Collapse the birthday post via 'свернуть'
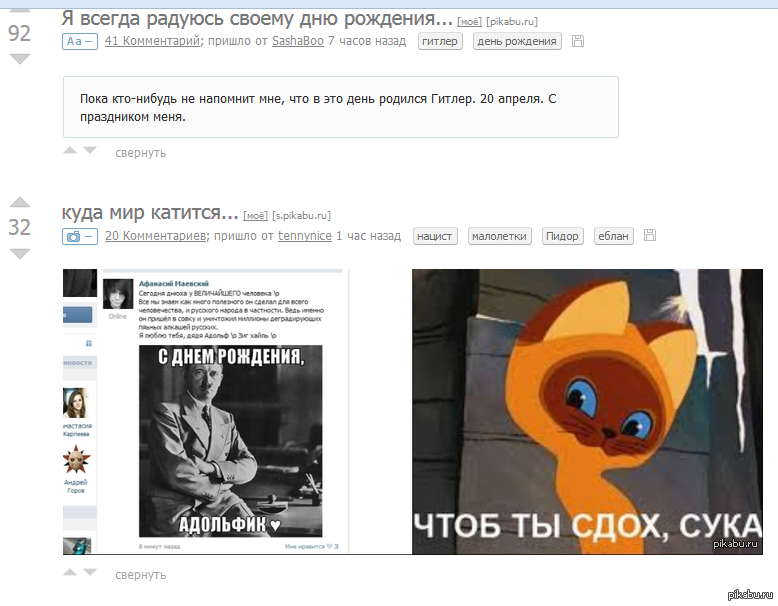This screenshot has height=606, width=778. tap(140, 153)
